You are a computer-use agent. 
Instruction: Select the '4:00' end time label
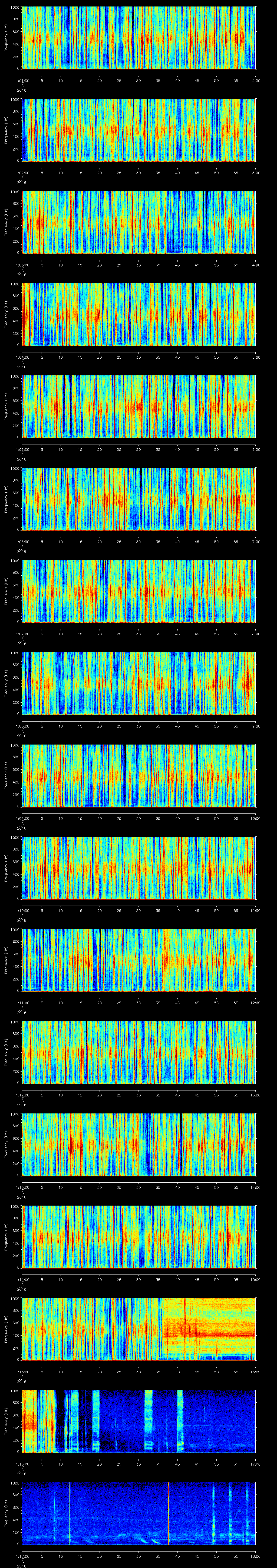click(256, 265)
